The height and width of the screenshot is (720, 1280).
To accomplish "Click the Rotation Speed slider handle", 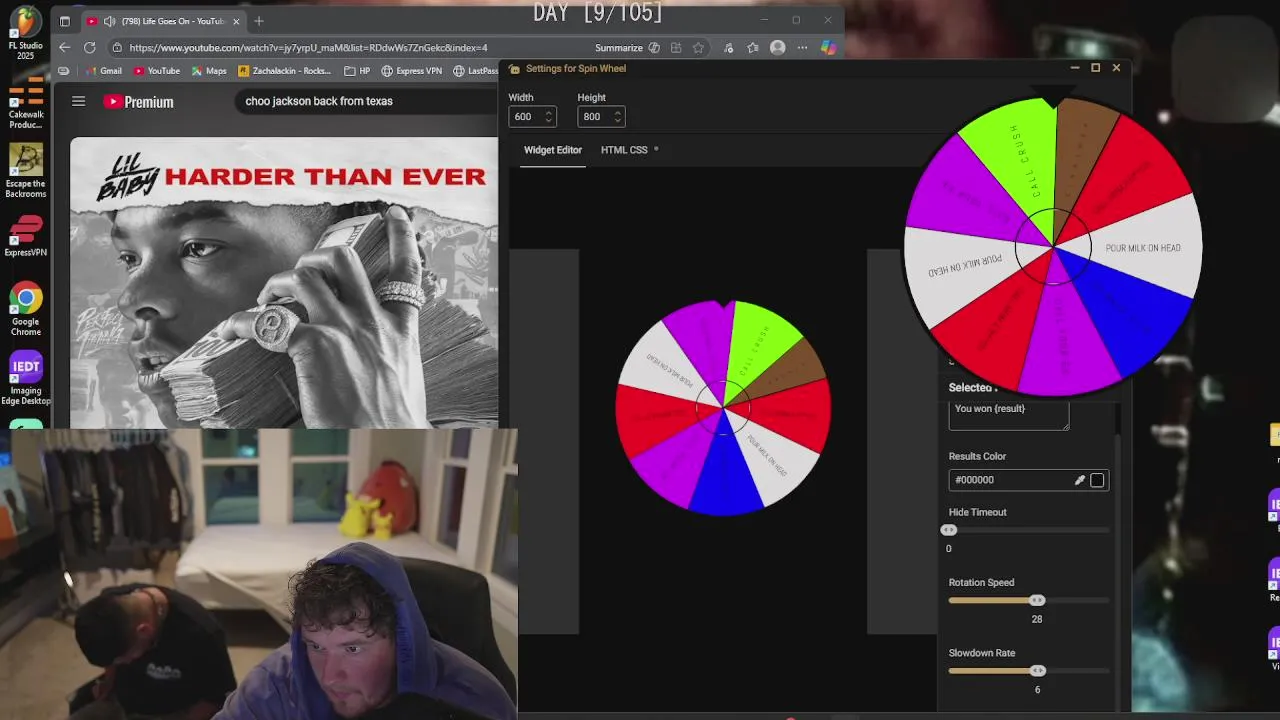I will tap(1037, 600).
